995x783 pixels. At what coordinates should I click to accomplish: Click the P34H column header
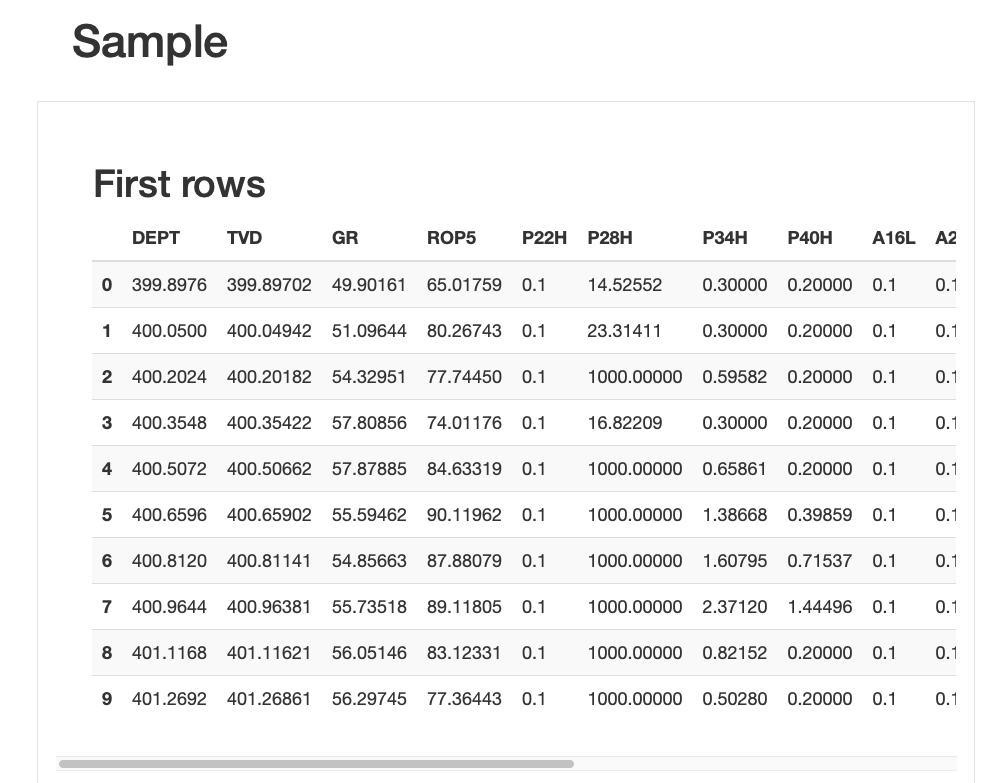(725, 238)
